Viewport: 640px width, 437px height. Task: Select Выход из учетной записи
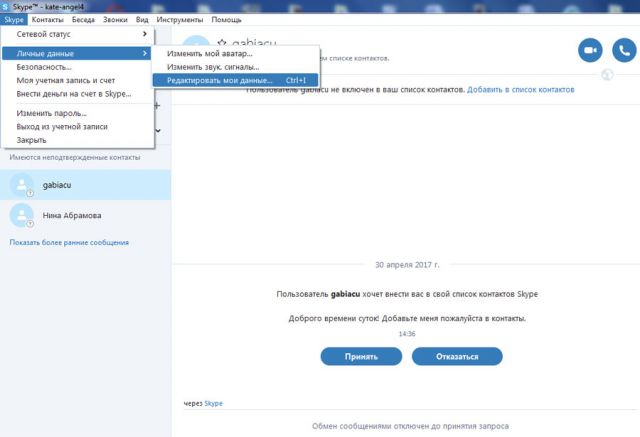(x=78, y=126)
